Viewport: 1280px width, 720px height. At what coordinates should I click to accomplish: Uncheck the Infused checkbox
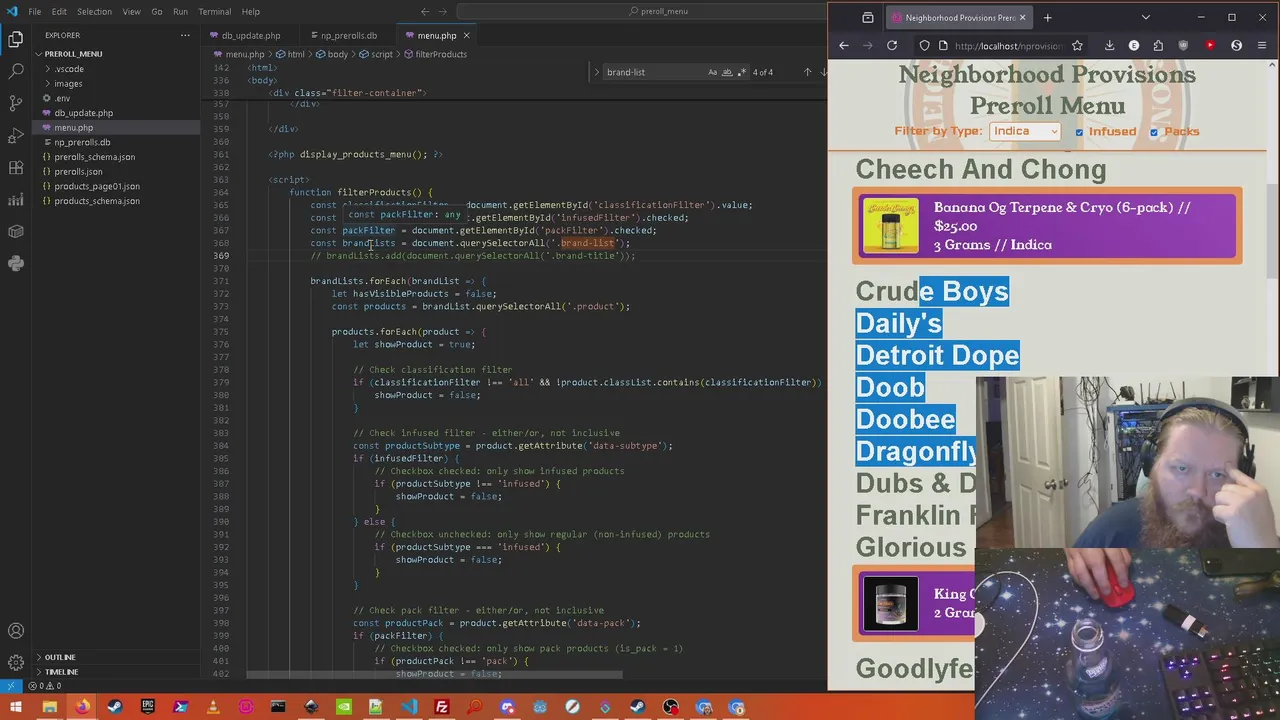coord(1079,132)
